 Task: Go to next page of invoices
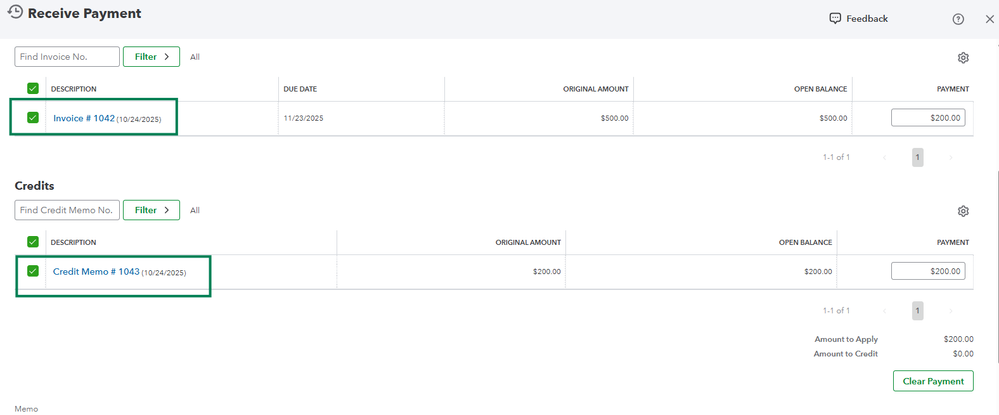point(950,157)
